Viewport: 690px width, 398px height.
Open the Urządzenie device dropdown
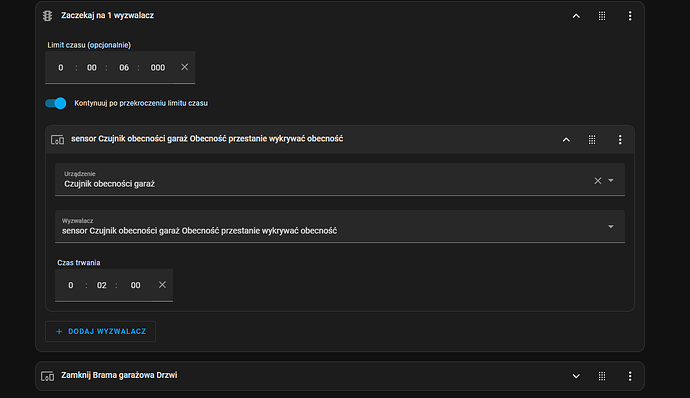click(611, 181)
